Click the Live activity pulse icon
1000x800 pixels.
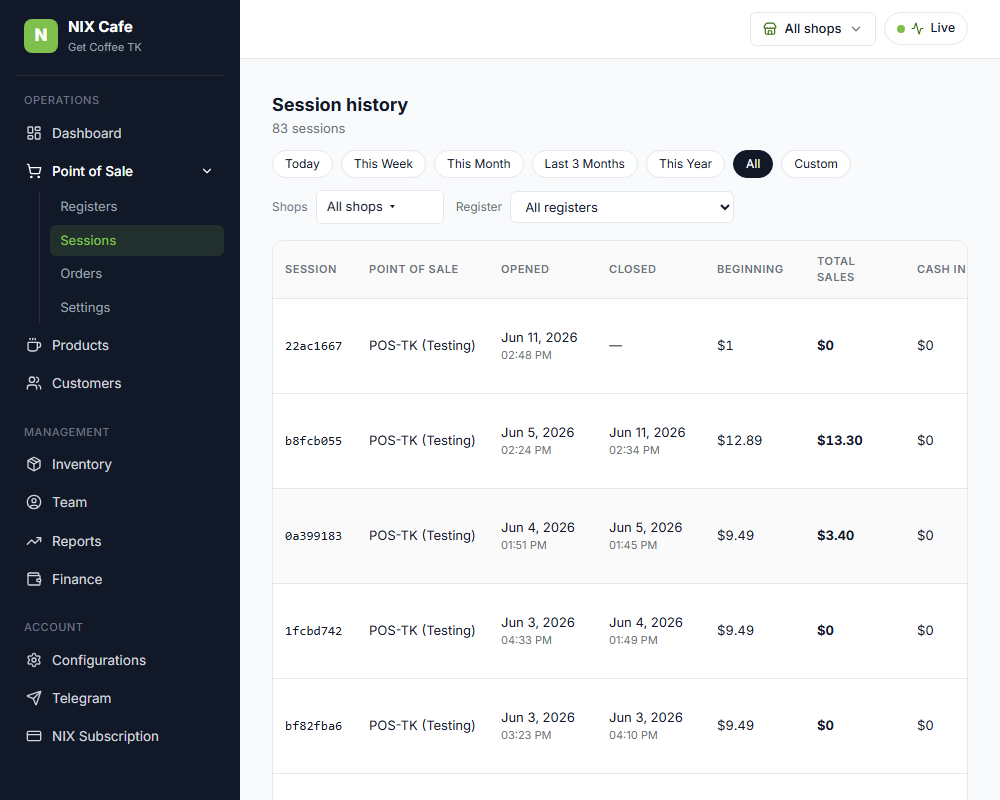tap(918, 28)
